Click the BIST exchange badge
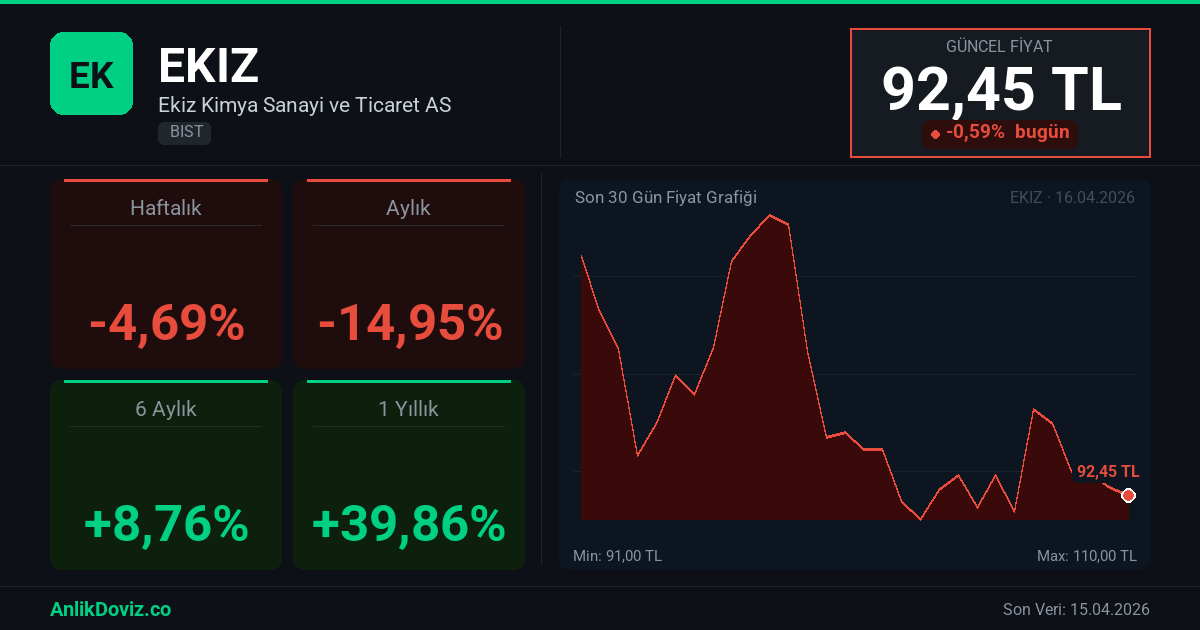 pos(184,132)
